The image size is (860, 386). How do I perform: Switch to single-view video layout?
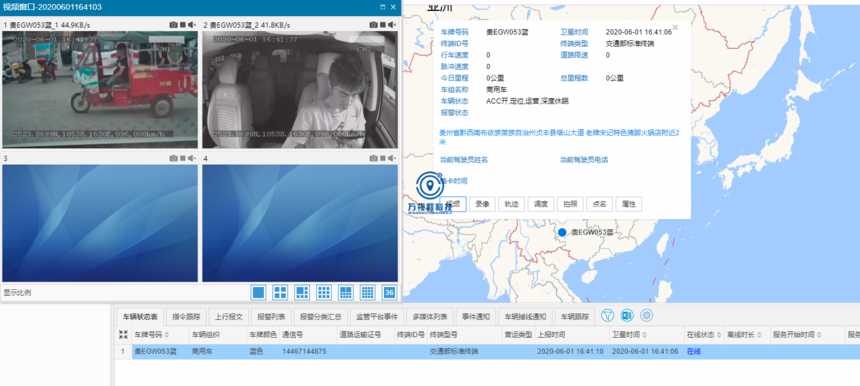coord(258,292)
